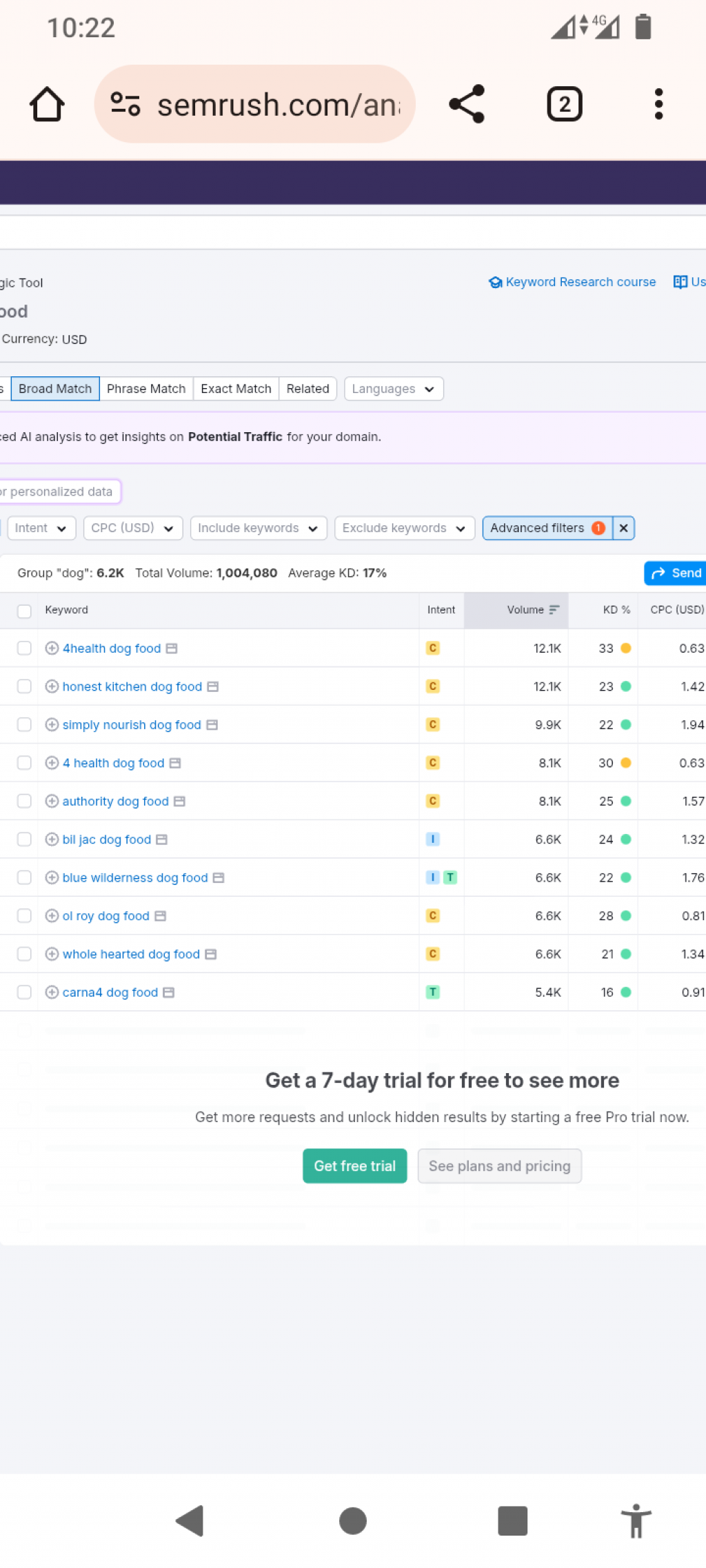Image resolution: width=706 pixels, height=1568 pixels.
Task: Open the CPC (USD) filter dropdown
Action: click(132, 529)
